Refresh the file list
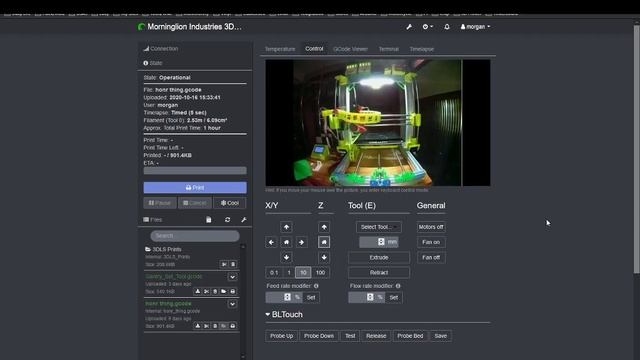This screenshot has height=360, width=640. point(227,220)
